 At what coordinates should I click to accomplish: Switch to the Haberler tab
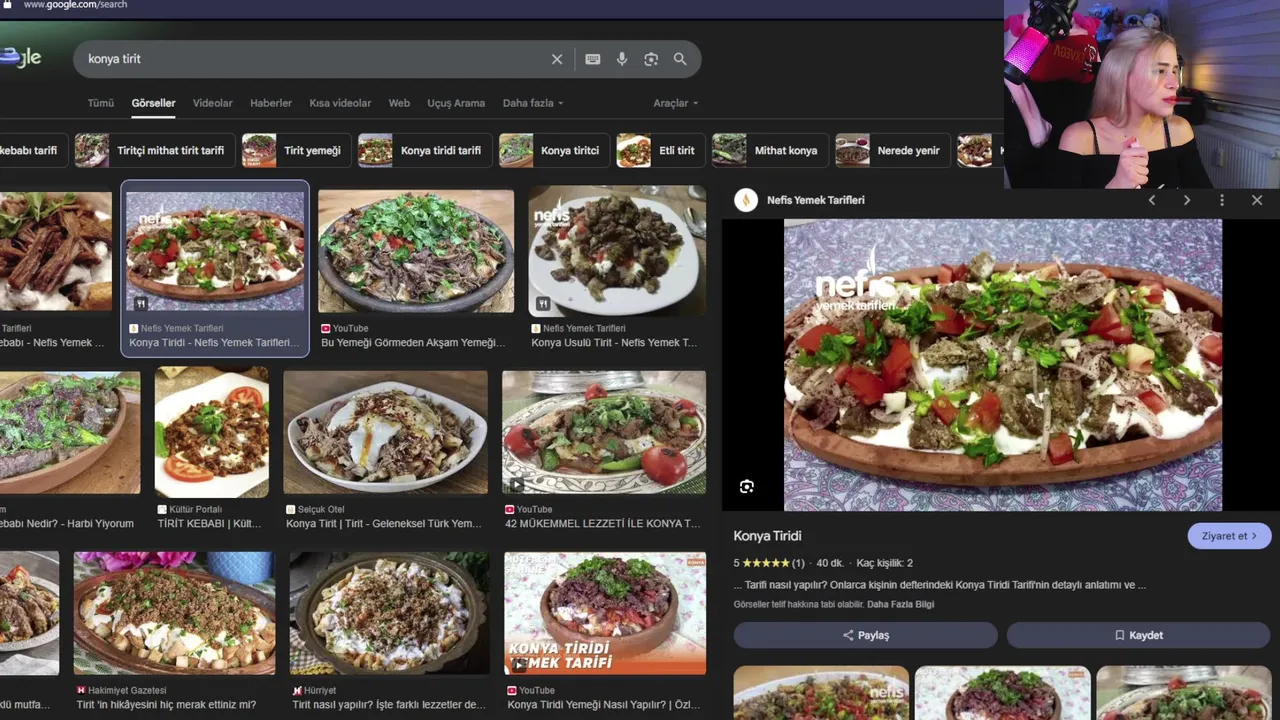coord(271,103)
